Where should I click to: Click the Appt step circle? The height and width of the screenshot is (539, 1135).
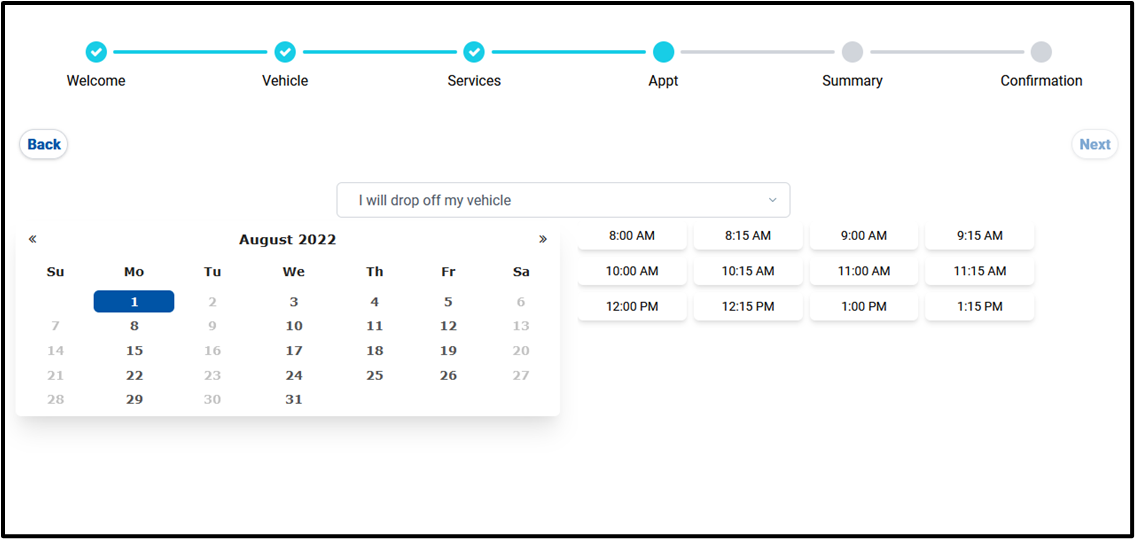663,52
